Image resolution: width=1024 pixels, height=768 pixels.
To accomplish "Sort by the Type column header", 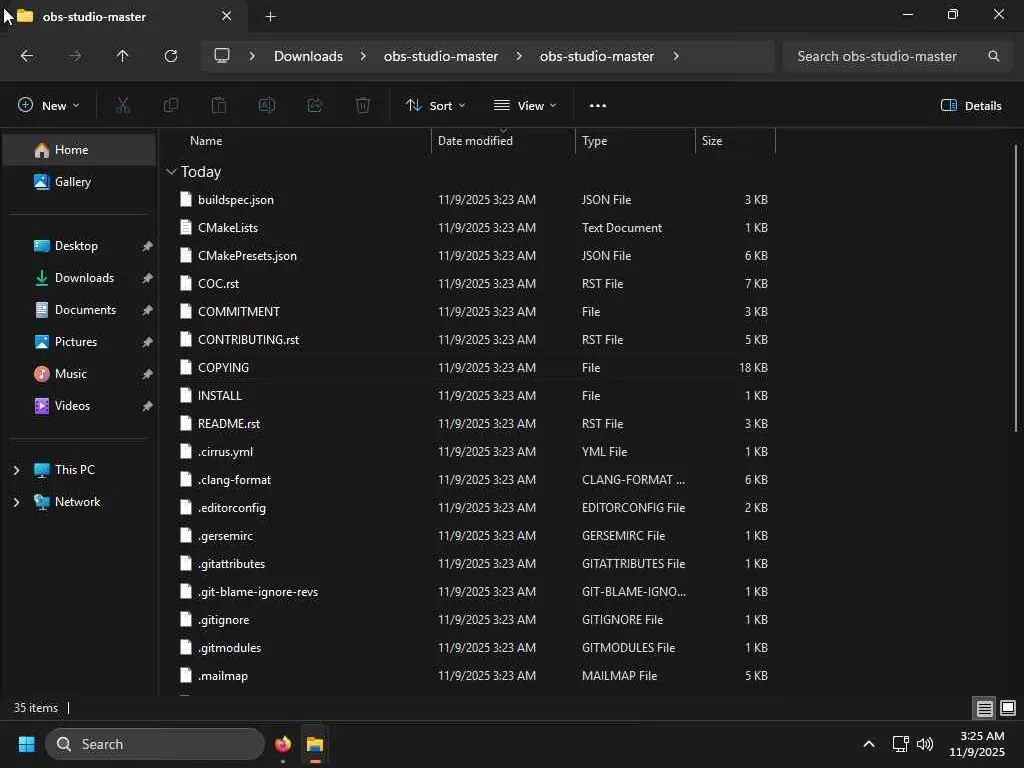I will click(635, 141).
